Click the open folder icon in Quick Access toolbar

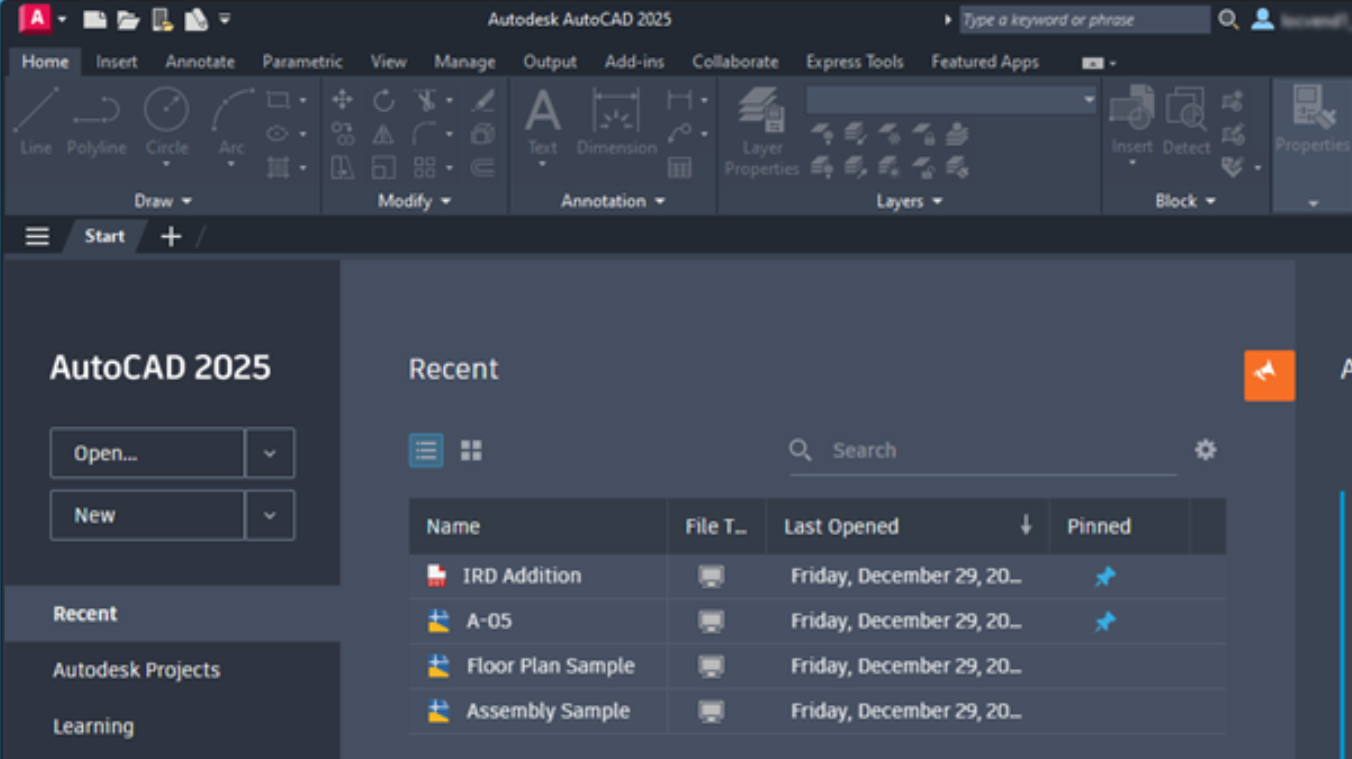click(128, 19)
